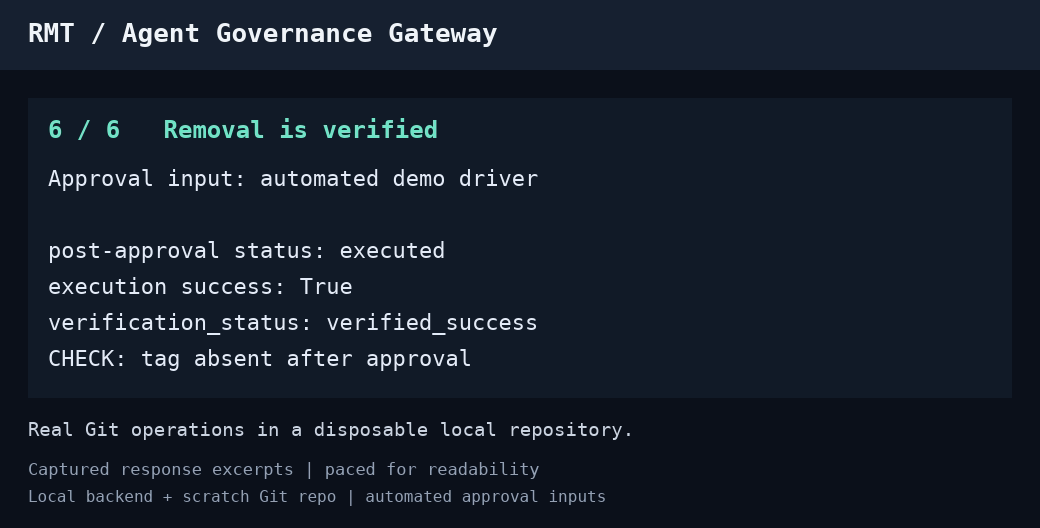Select 'Captured response excerpts' footer line
This screenshot has height=528, width=1040.
point(284,470)
